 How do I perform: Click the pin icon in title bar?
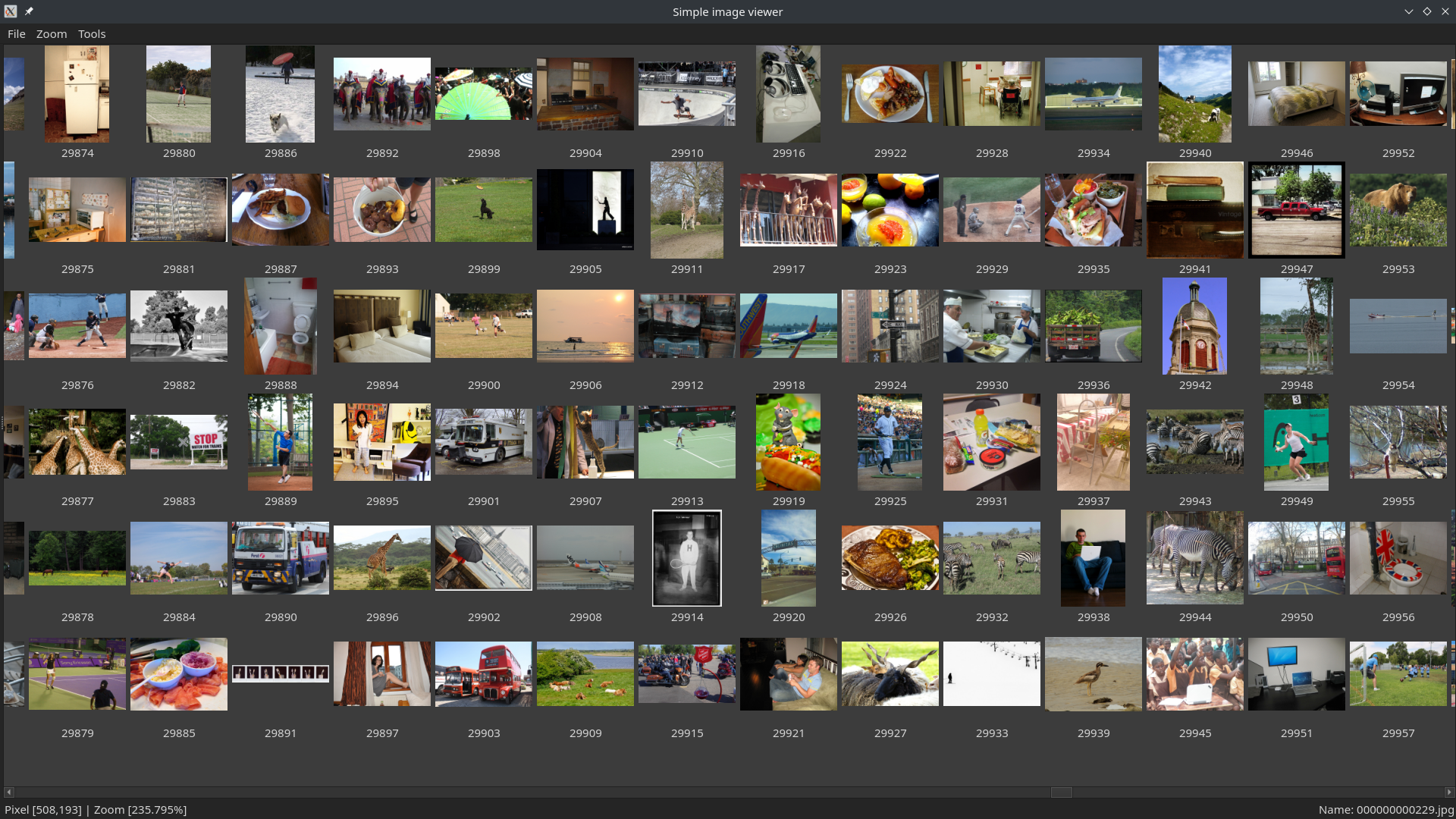tap(29, 11)
